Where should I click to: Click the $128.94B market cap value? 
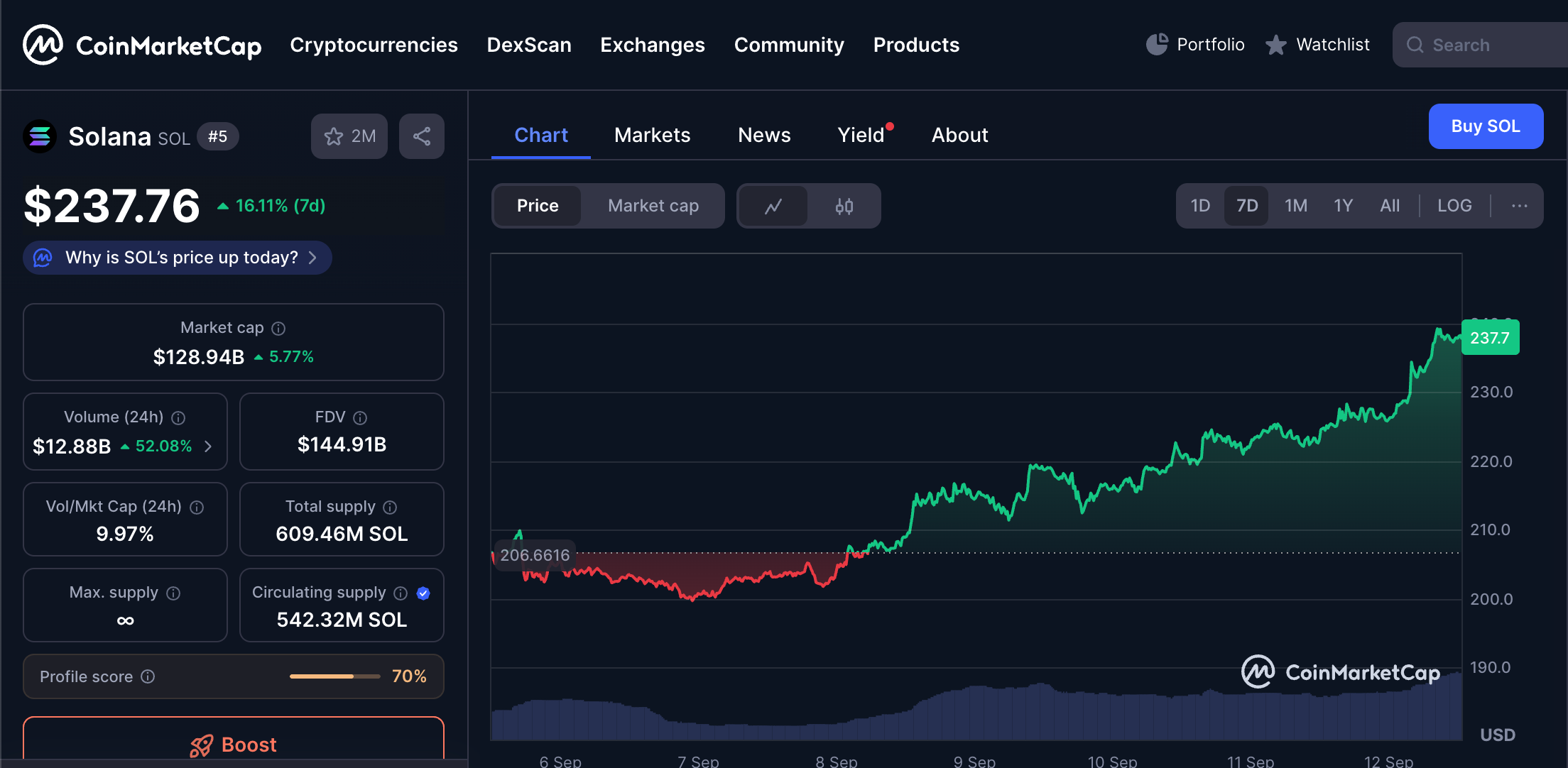[199, 356]
